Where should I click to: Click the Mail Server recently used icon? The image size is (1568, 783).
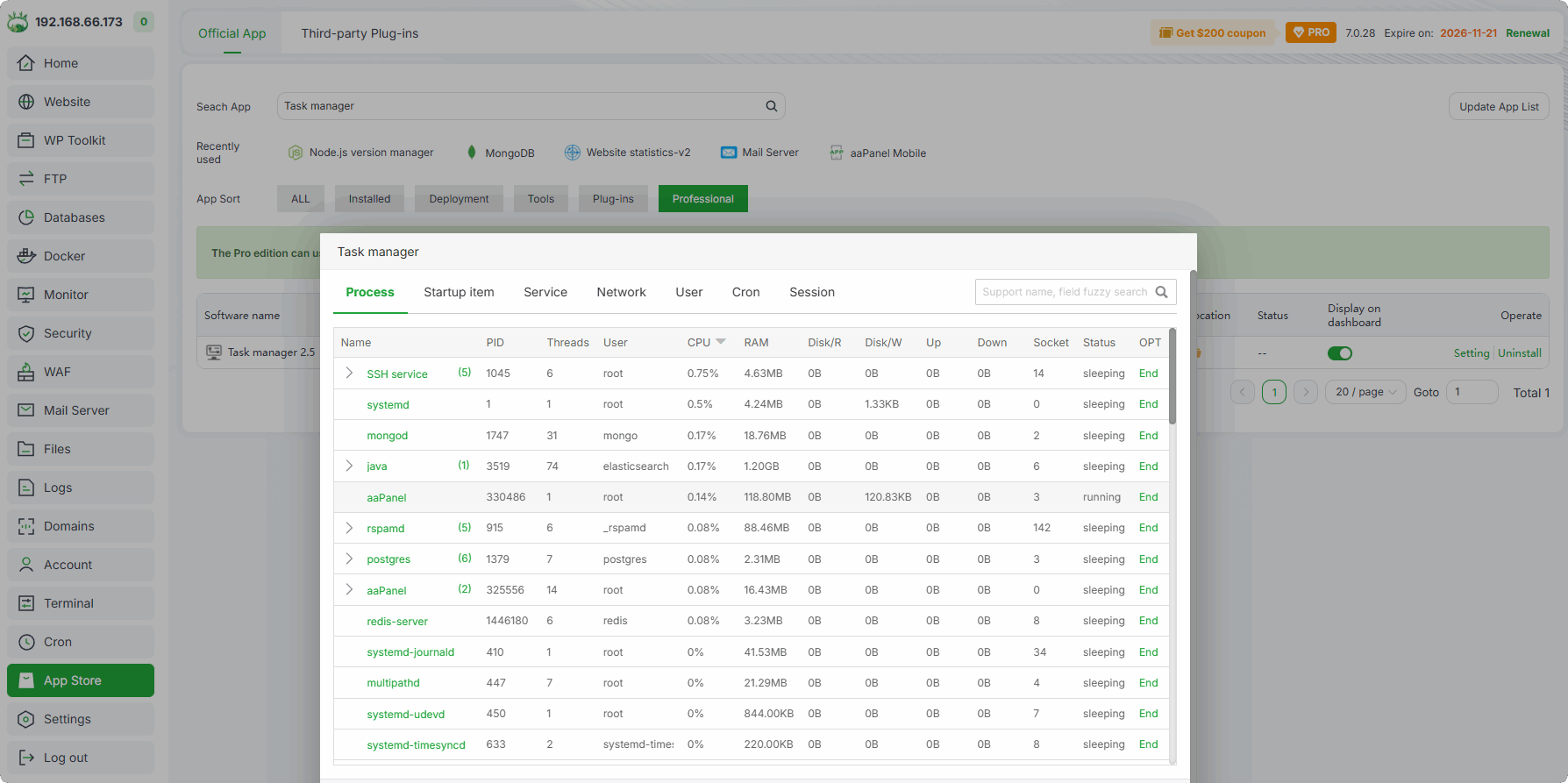(x=728, y=153)
